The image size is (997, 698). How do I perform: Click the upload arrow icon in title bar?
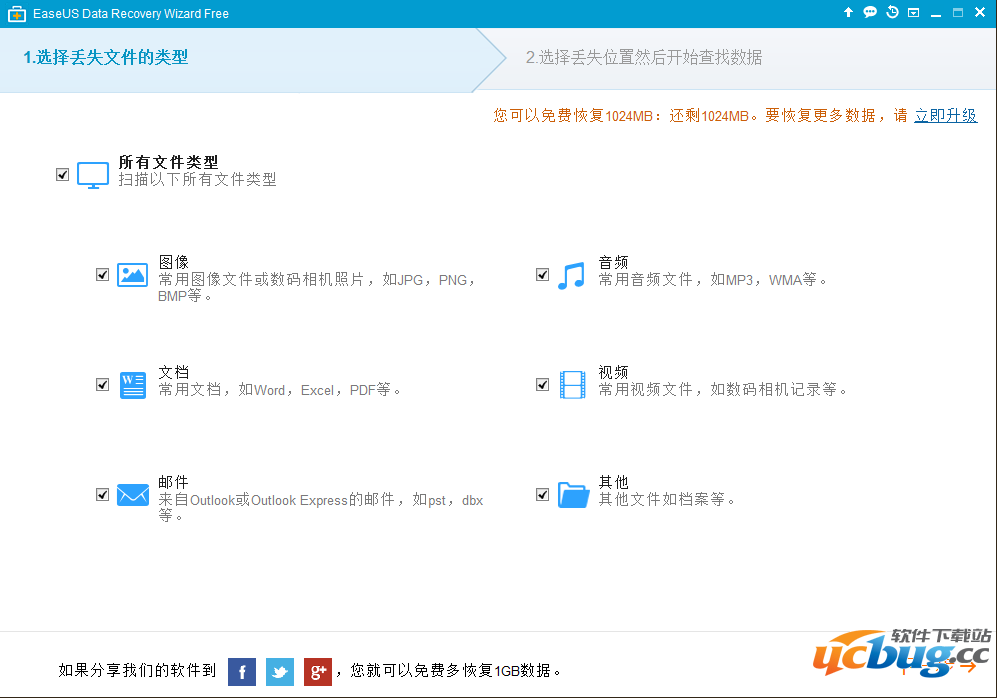(848, 12)
